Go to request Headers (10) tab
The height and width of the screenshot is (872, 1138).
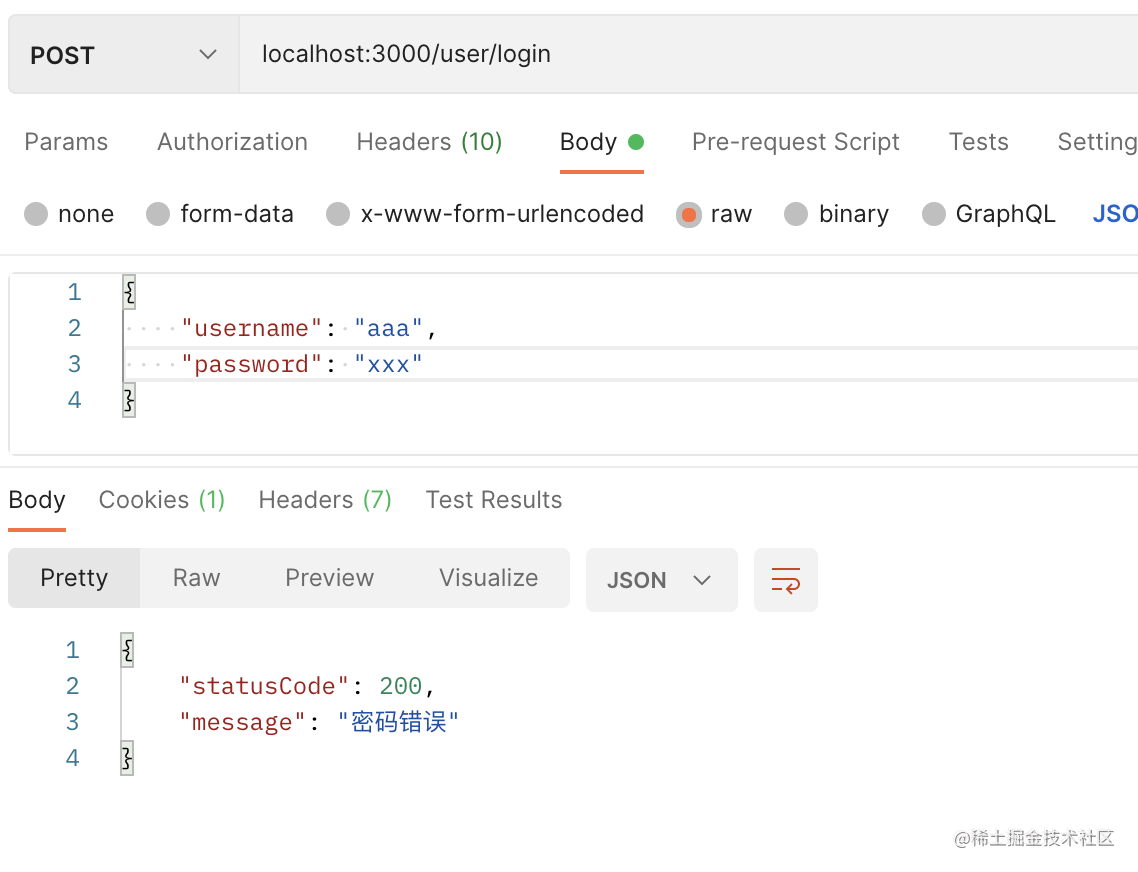pos(429,142)
